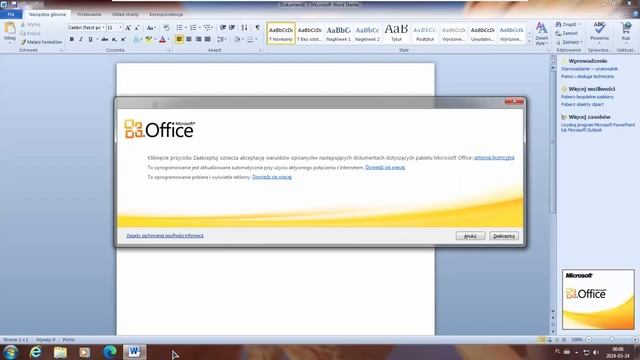
Task: Open the Windows Start button
Action: pyautogui.click(x=10, y=352)
